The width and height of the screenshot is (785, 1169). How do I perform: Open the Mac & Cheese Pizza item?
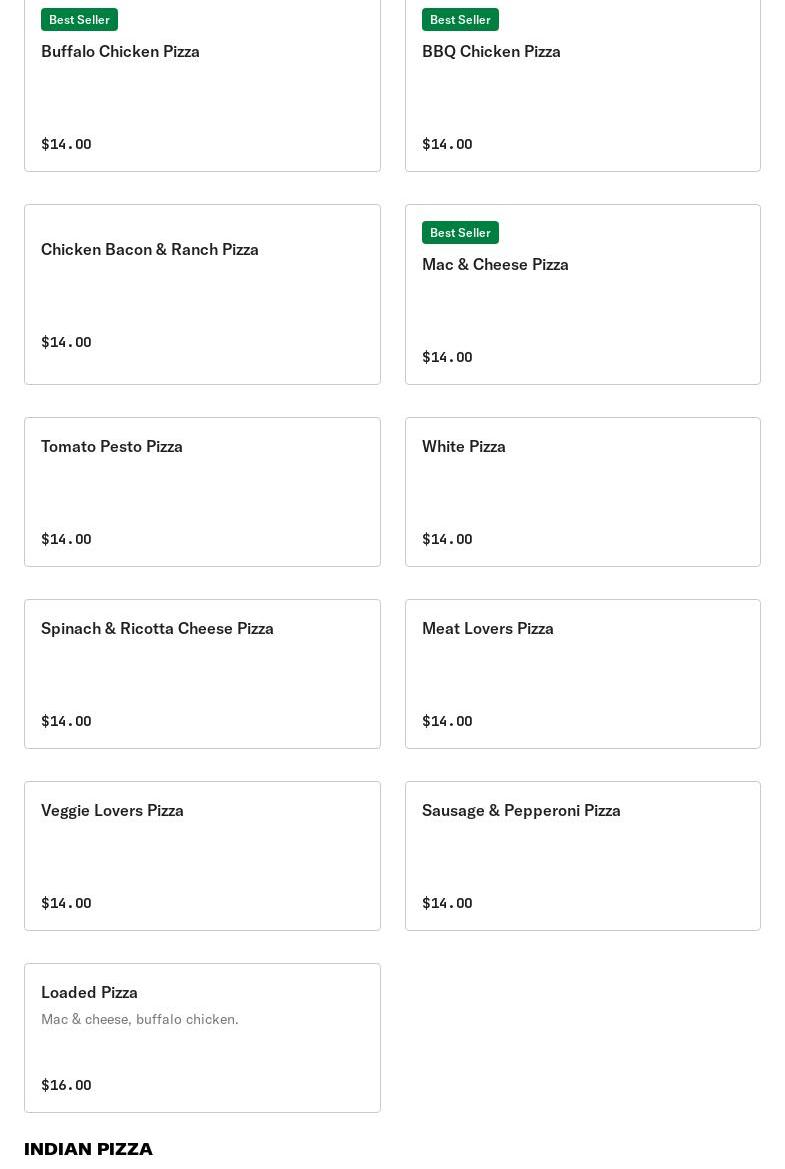pyautogui.click(x=495, y=265)
